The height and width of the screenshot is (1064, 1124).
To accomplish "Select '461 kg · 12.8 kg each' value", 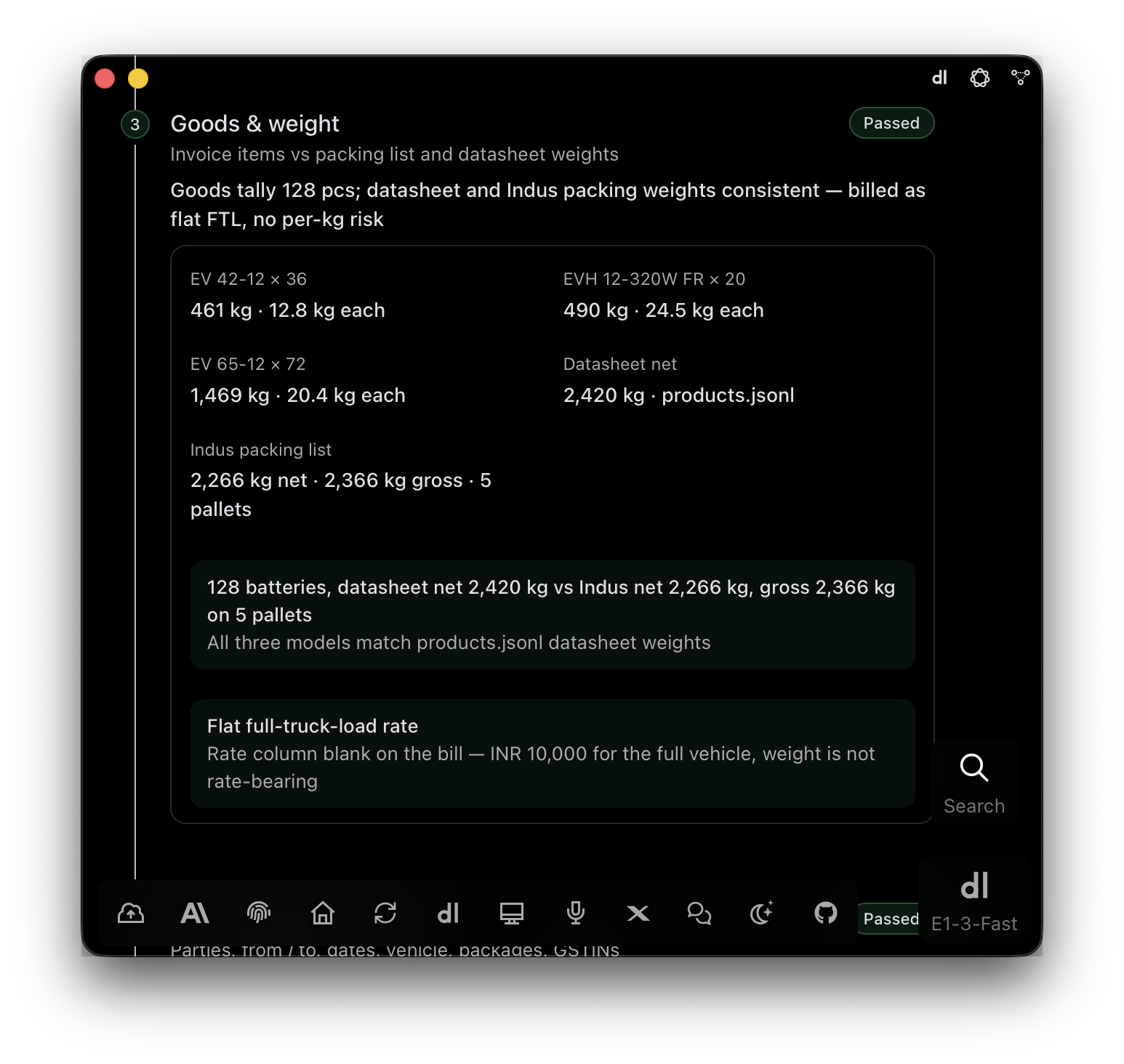I will 288,310.
